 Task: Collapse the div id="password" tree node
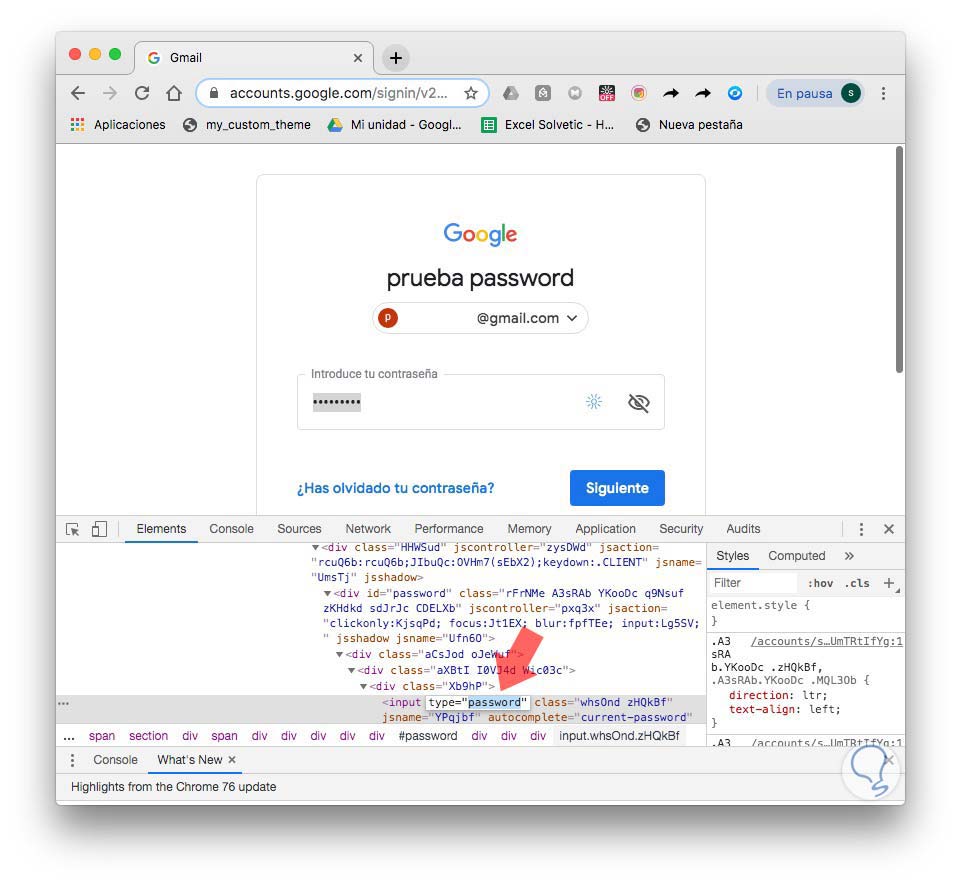pos(327,593)
